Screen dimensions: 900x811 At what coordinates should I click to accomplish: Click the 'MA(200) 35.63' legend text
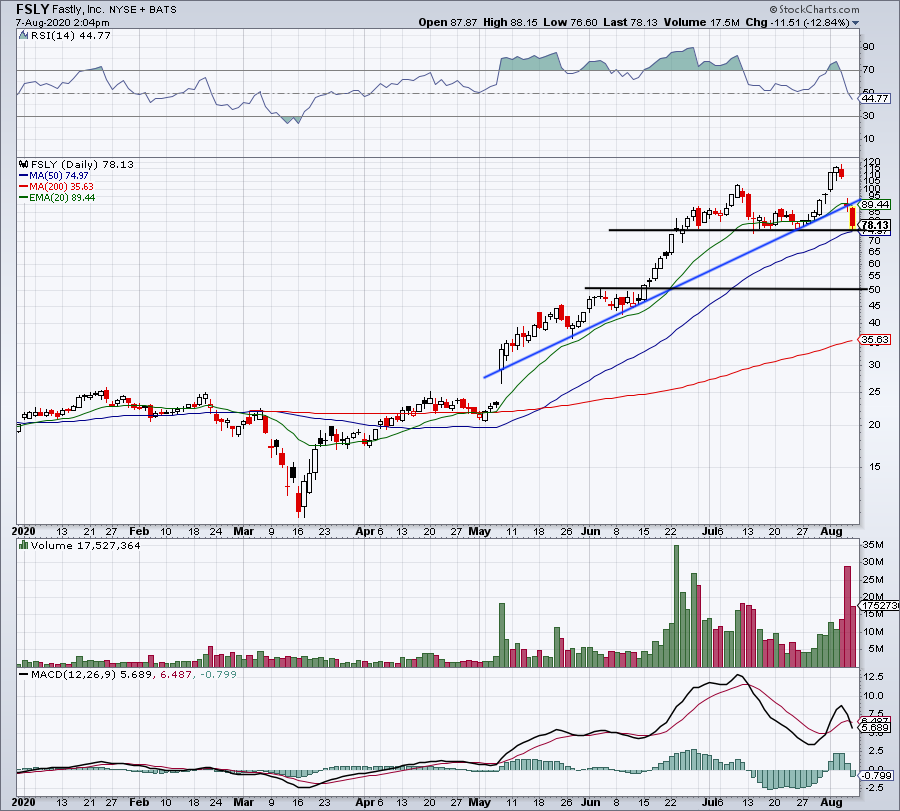click(x=61, y=187)
